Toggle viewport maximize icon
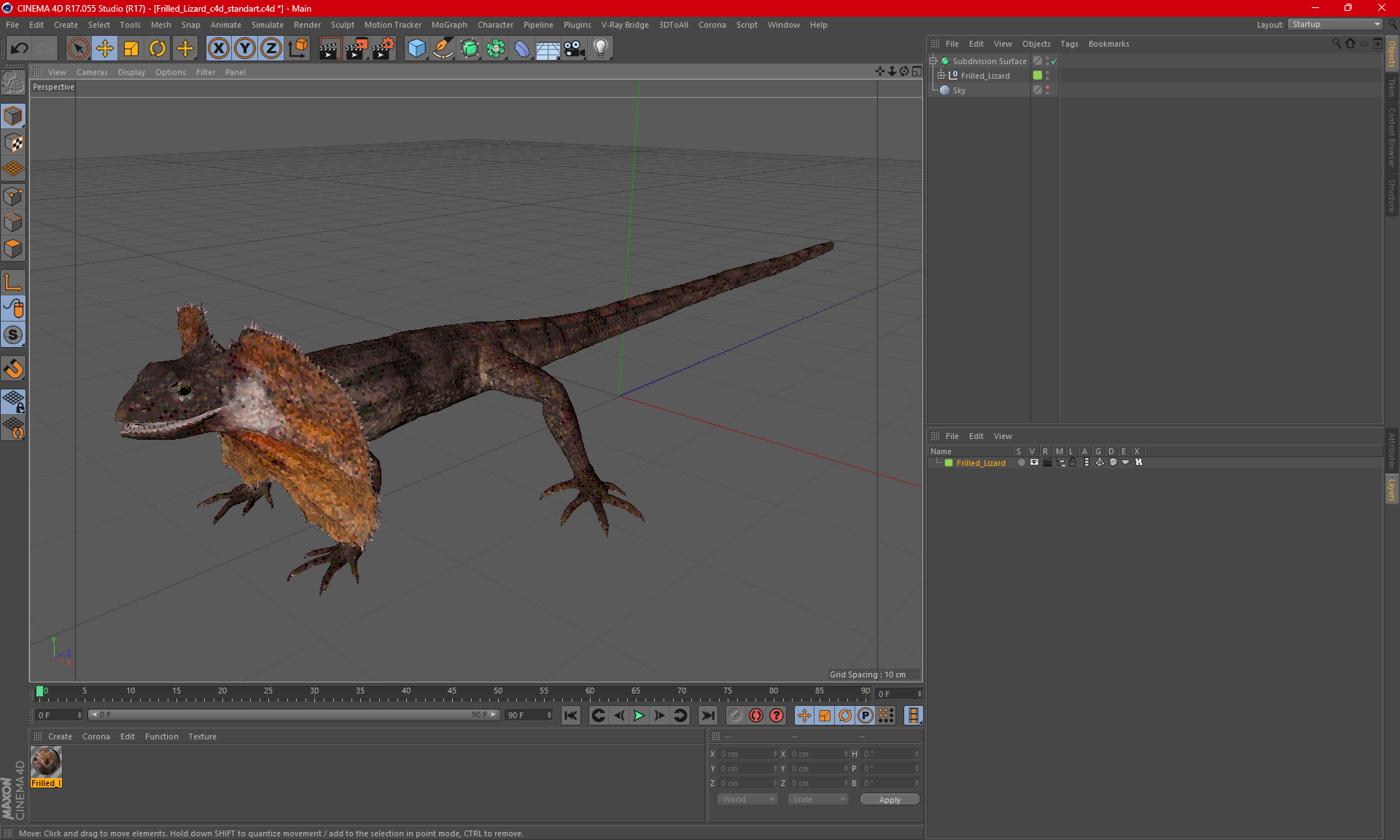Image resolution: width=1400 pixels, height=840 pixels. click(x=917, y=71)
